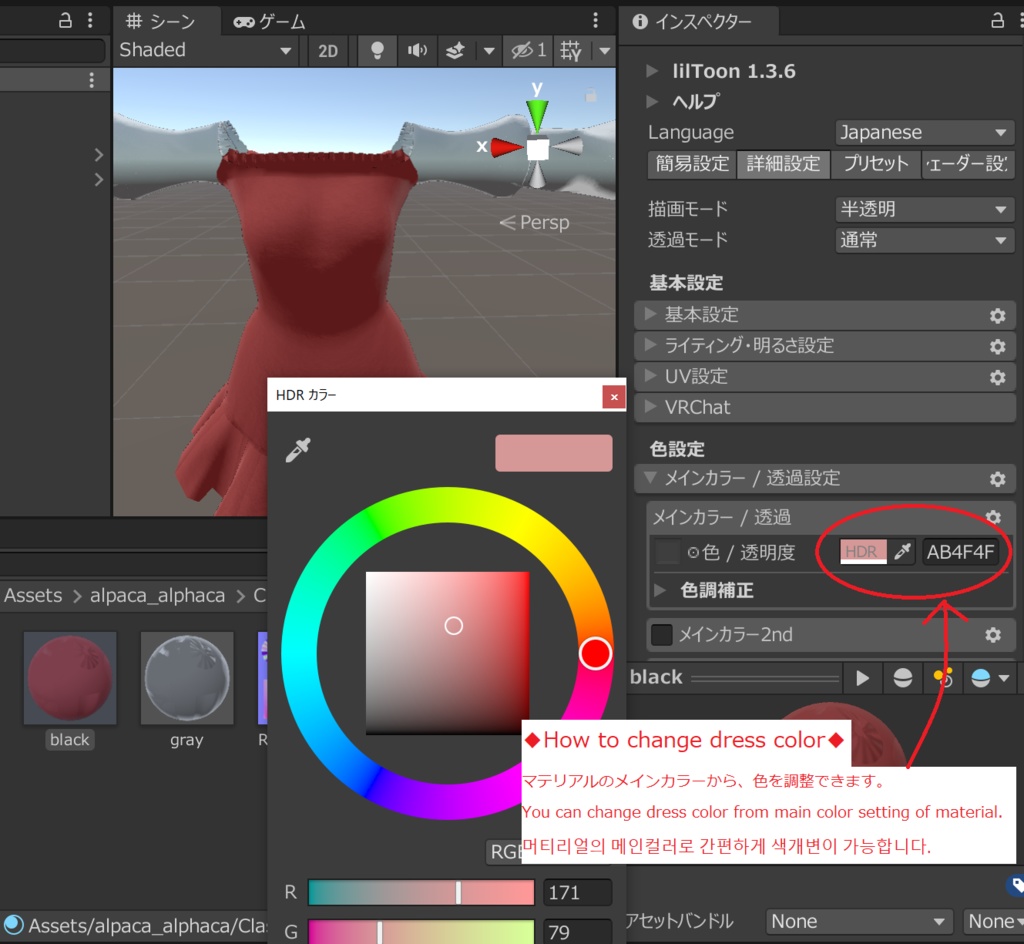The width and height of the screenshot is (1024, 944).
Task: Click HDR picker preview color swatch
Action: [x=553, y=452]
